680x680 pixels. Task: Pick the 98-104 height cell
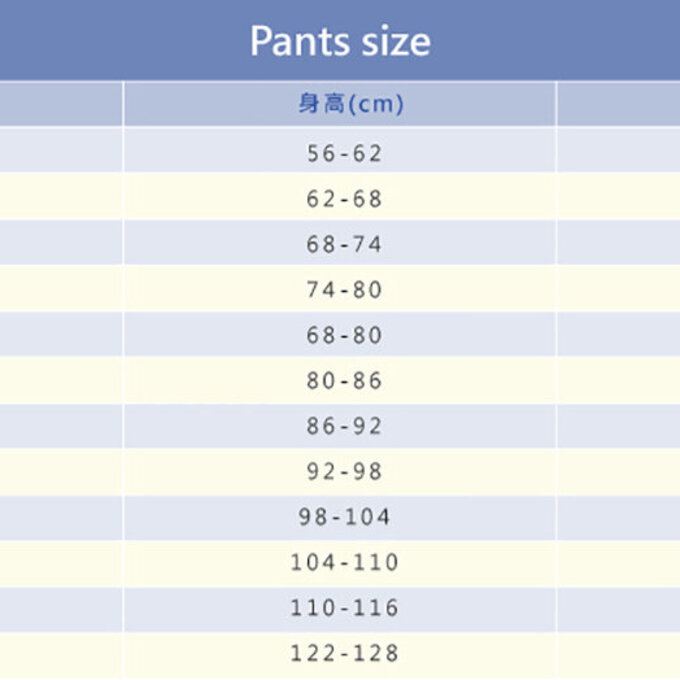[x=344, y=517]
